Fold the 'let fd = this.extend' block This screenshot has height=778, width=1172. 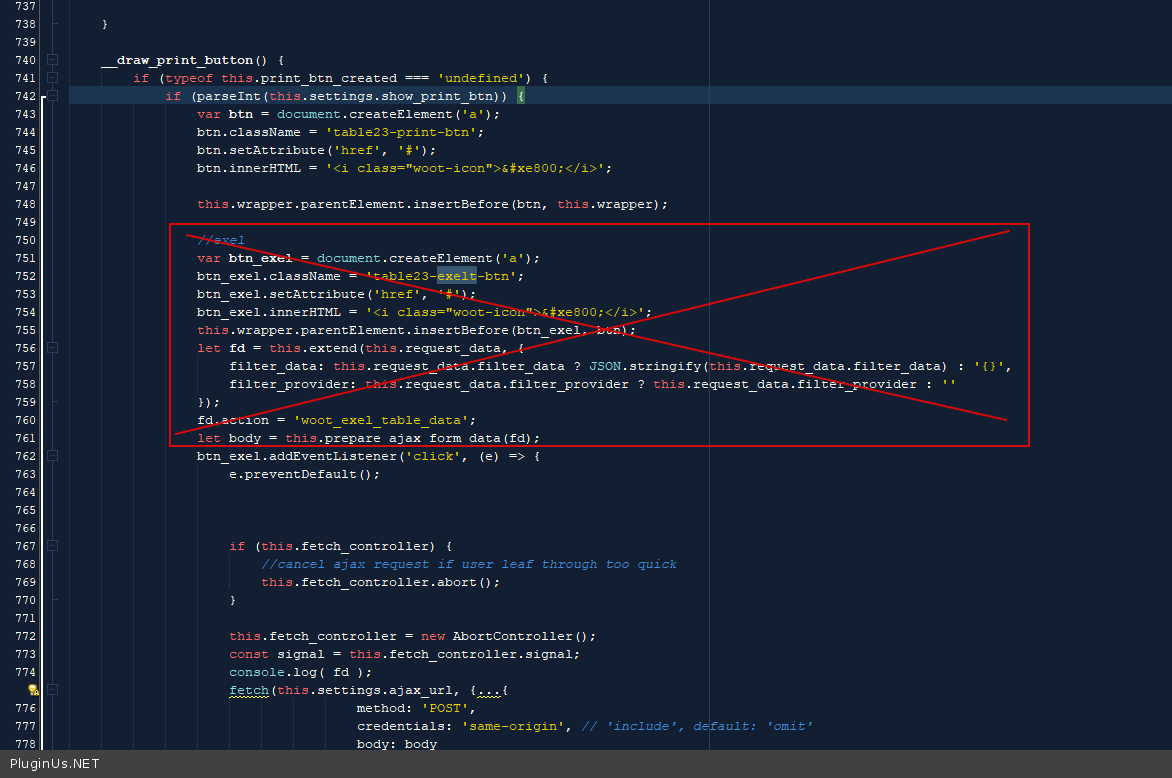click(52, 348)
